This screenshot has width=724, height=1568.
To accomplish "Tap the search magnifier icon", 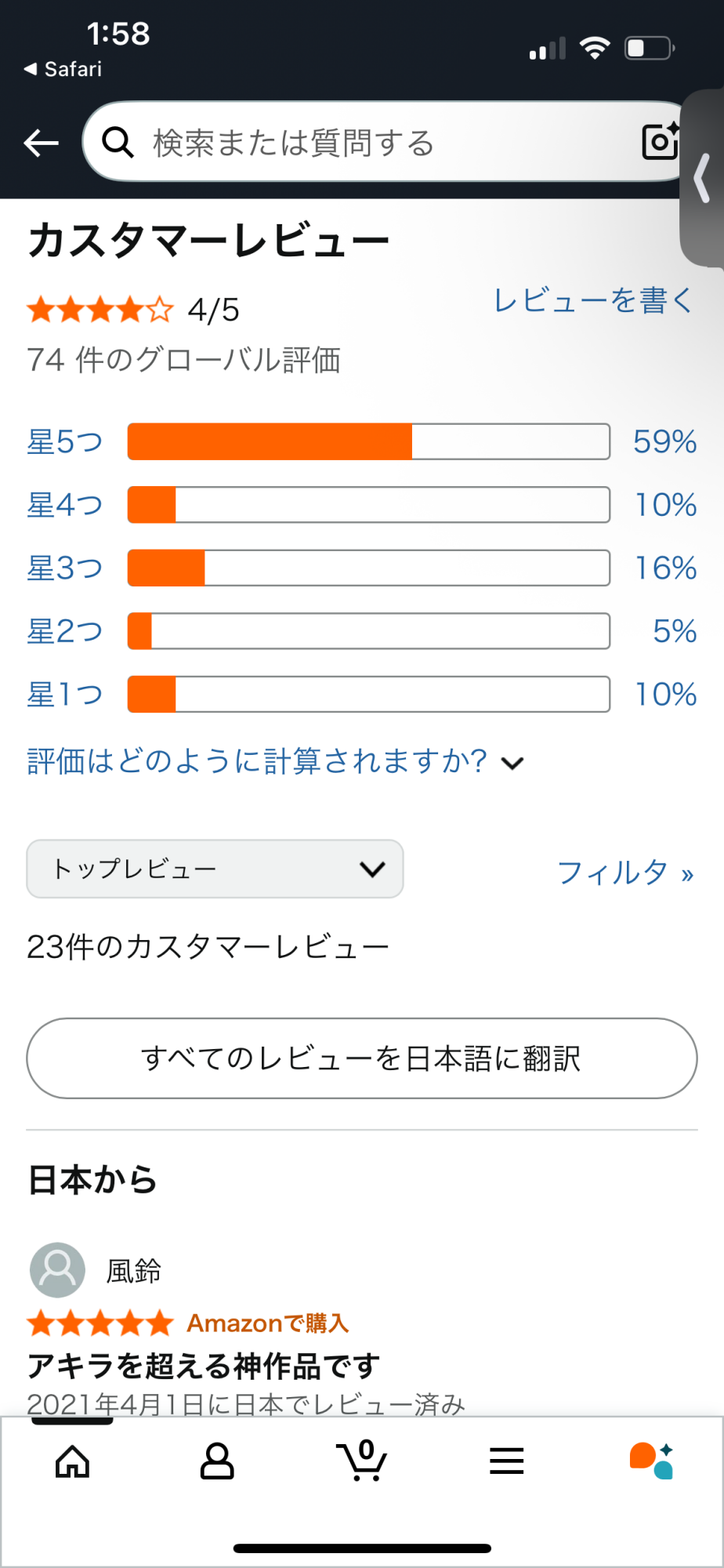I will point(118,143).
